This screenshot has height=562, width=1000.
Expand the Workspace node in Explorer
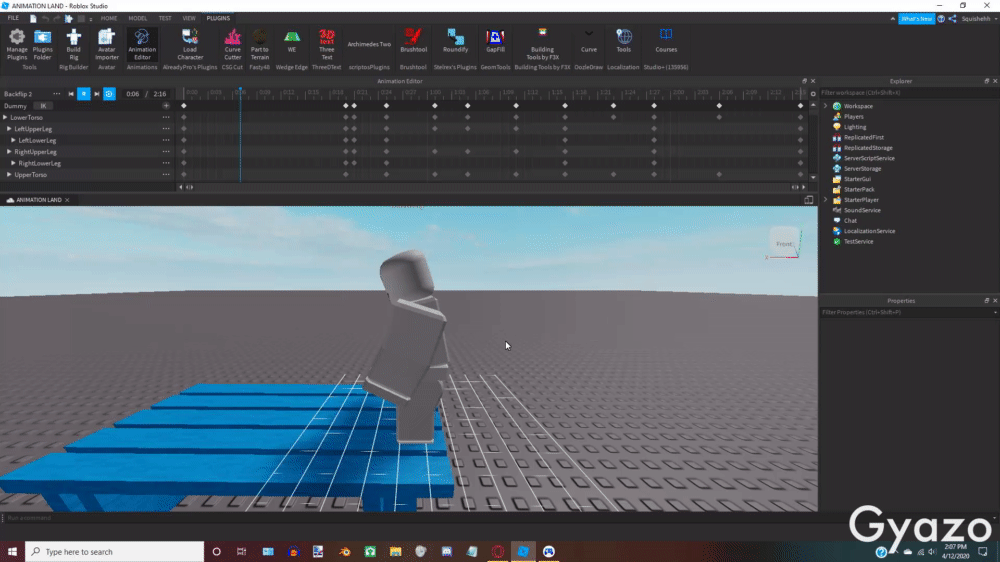click(x=826, y=106)
